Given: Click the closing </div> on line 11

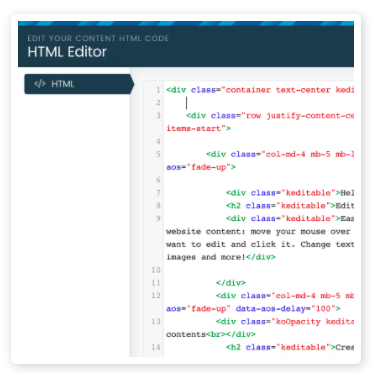Looking at the screenshot, I should tap(231, 283).
